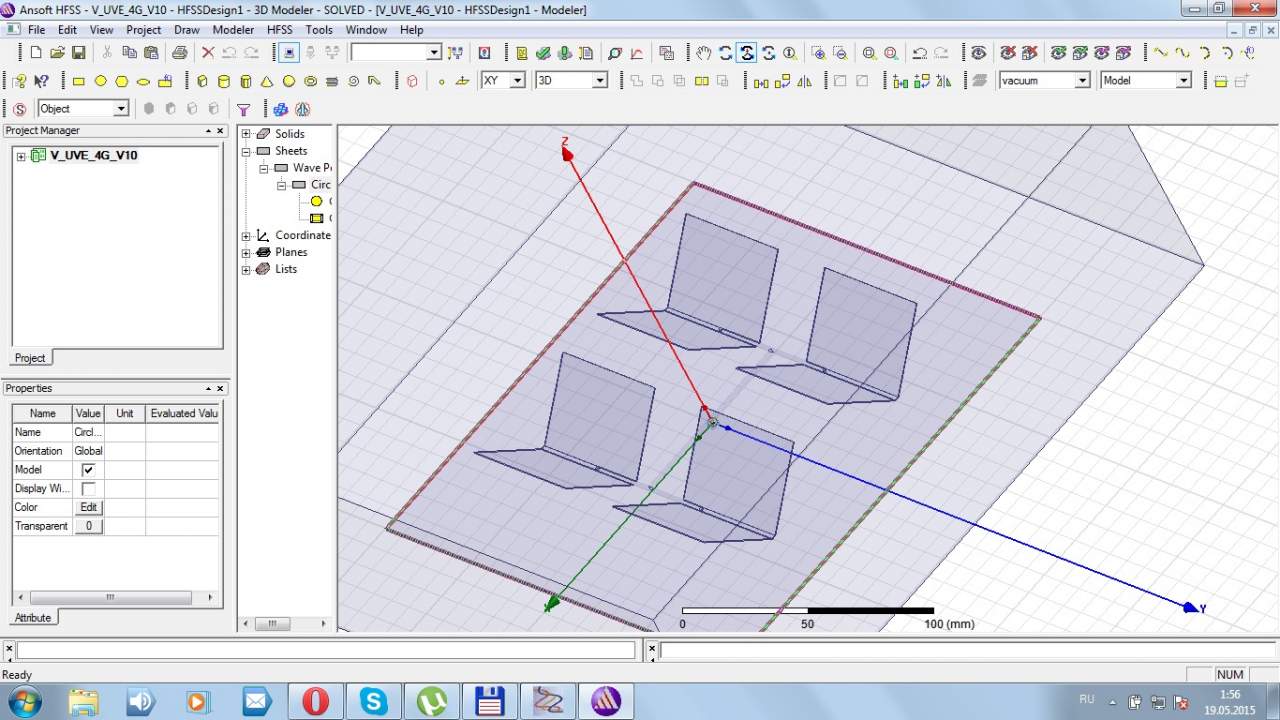
Task: Select the Draw helix tool
Action: pyautogui.click(x=332, y=81)
